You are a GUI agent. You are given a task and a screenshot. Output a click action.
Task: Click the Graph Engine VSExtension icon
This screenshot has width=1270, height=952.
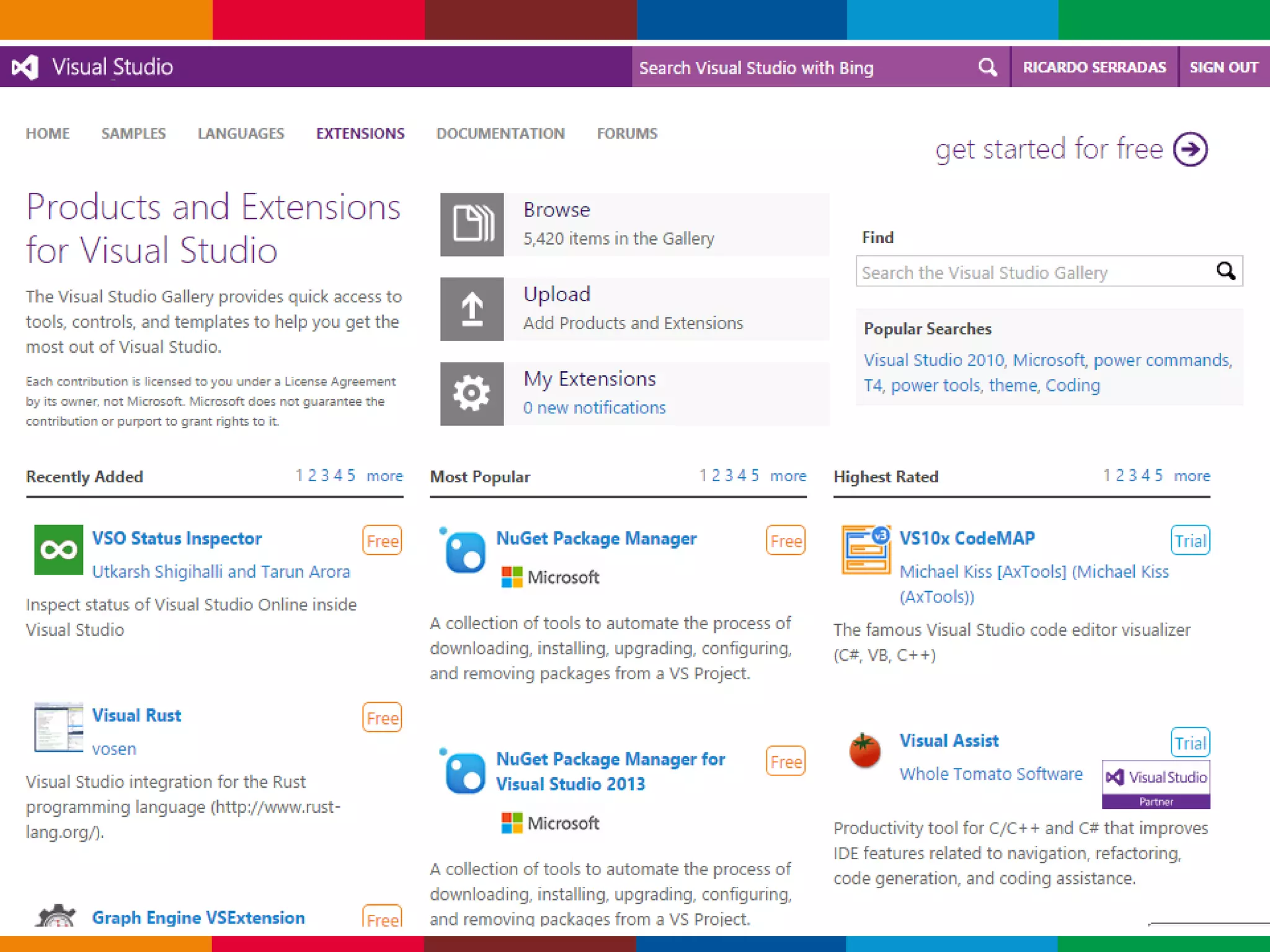pyautogui.click(x=56, y=915)
